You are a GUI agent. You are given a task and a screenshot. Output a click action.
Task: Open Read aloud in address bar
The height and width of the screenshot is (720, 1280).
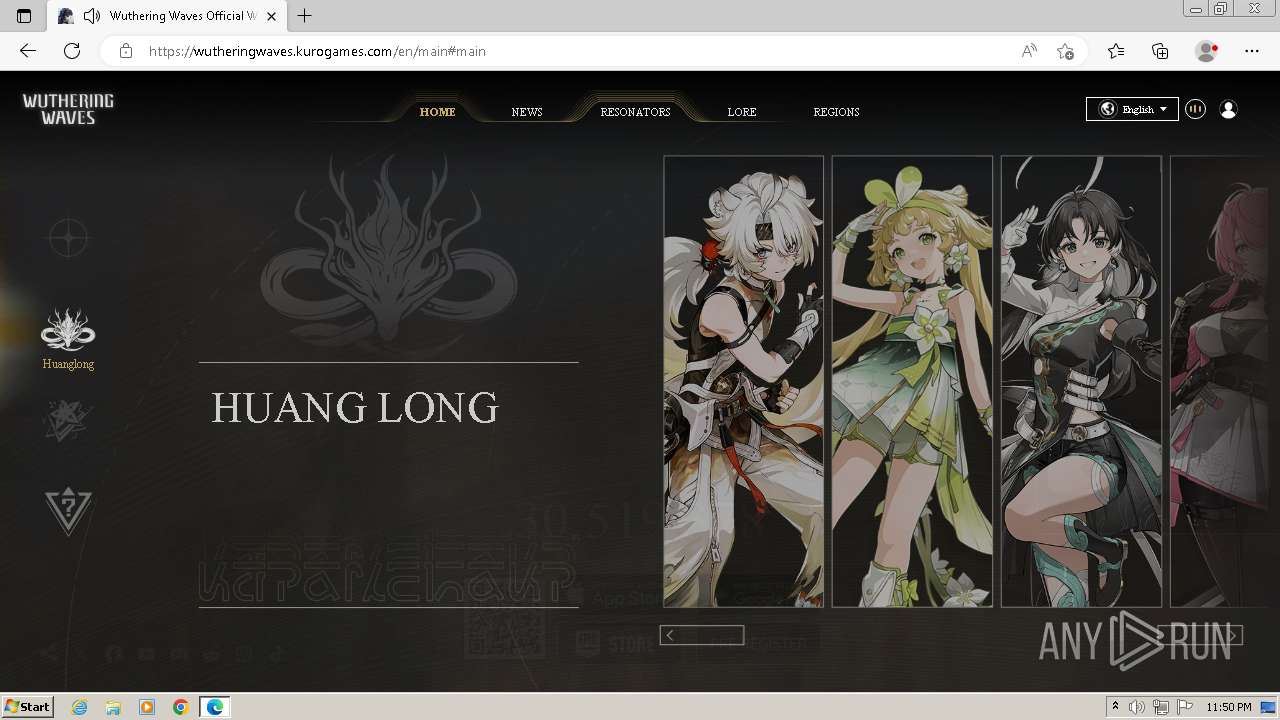[1029, 51]
